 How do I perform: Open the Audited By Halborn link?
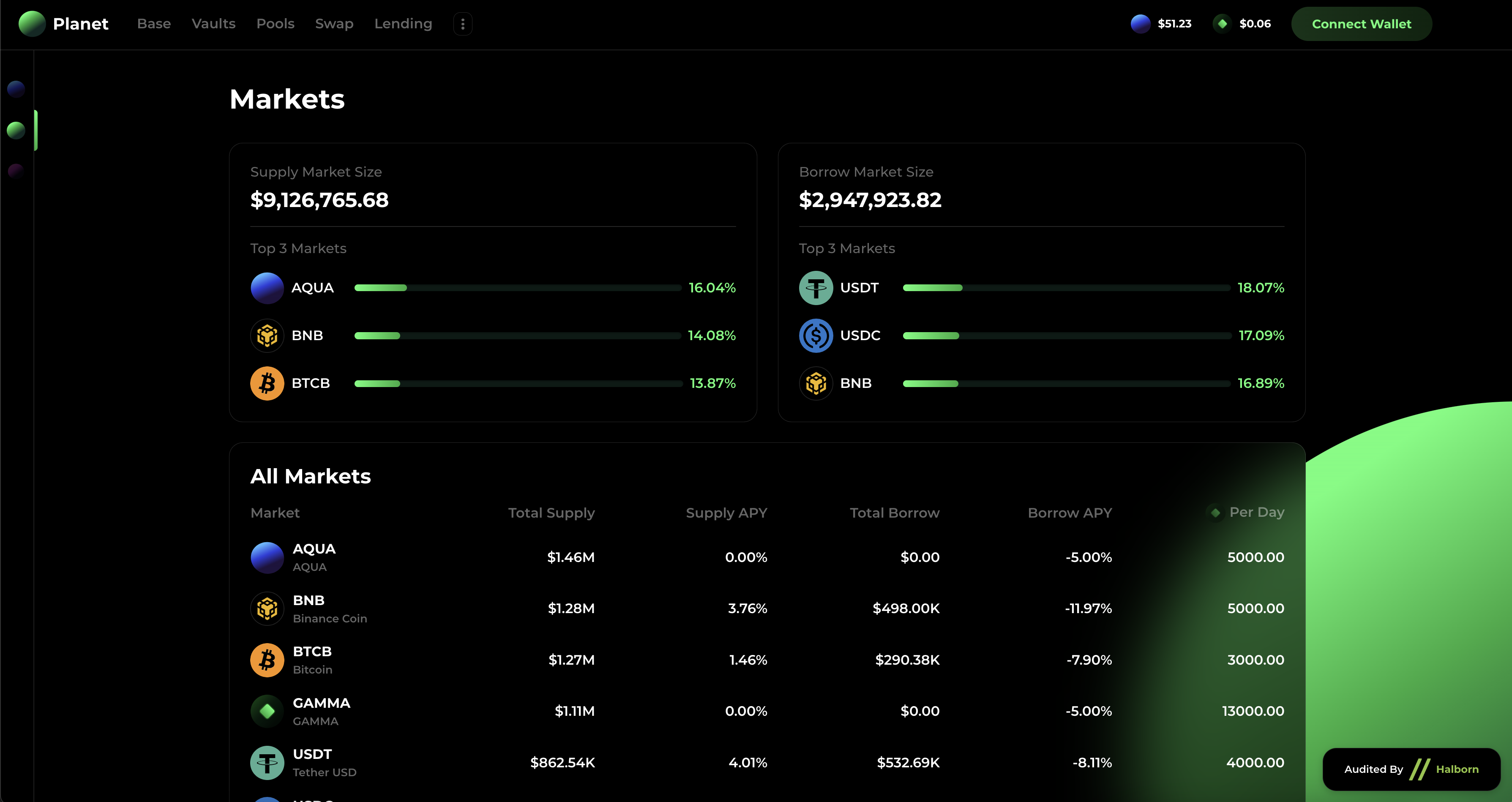(x=1411, y=769)
